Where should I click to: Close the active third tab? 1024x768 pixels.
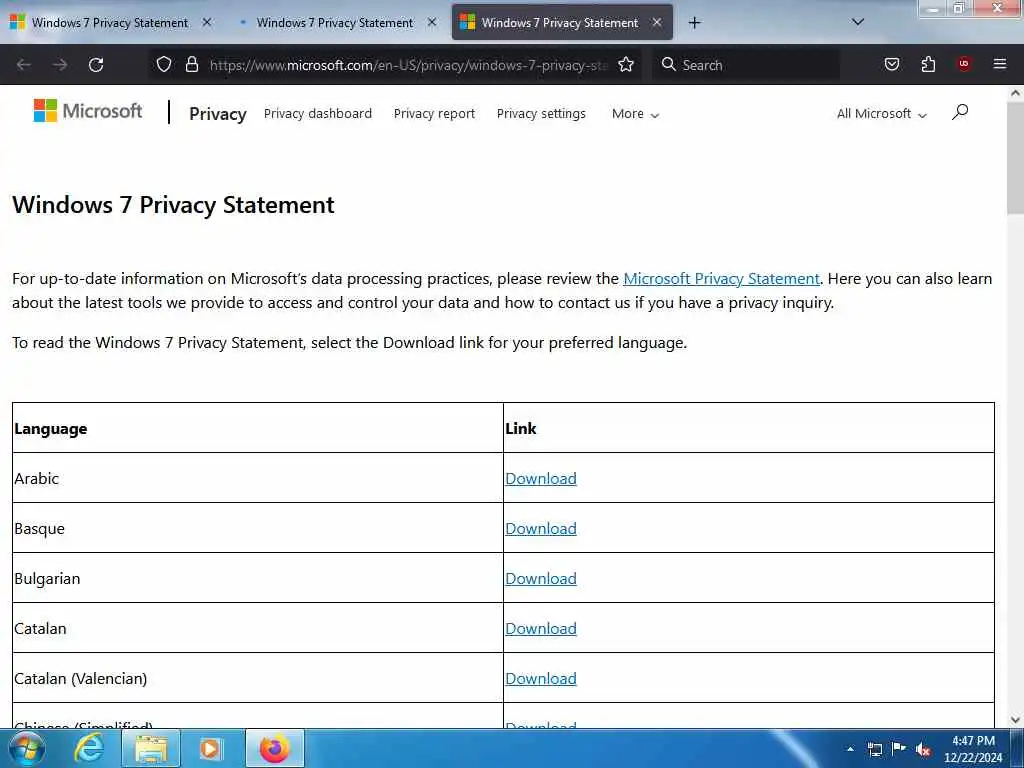(657, 22)
